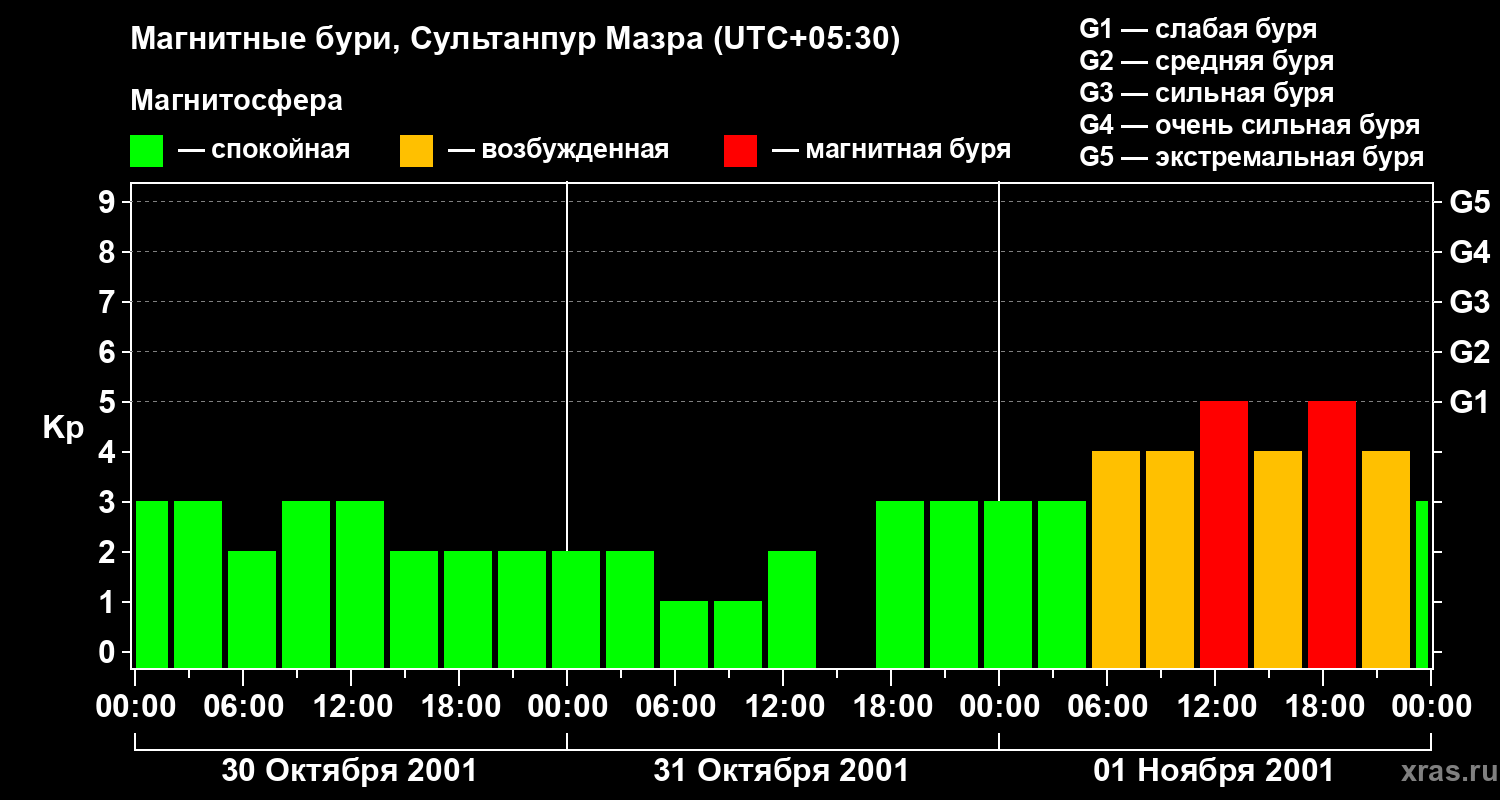
Task: Click the 12:00 time label for 30 Октября
Action: click(x=351, y=706)
